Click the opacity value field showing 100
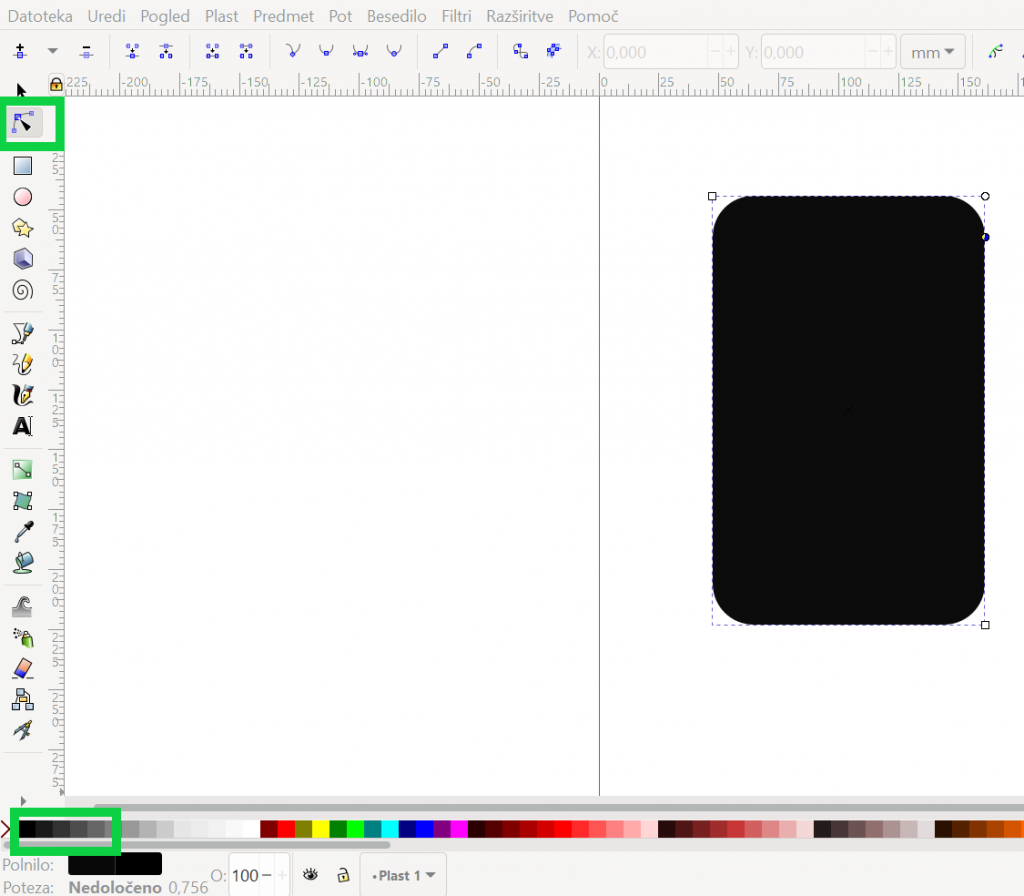Image resolution: width=1024 pixels, height=896 pixels. pyautogui.click(x=246, y=875)
